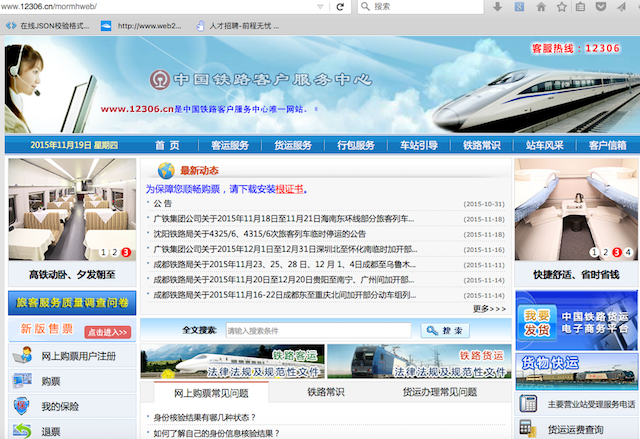The image size is (640, 439).
Task: Switch to 网上购票常见问题 tab
Action: 211,393
